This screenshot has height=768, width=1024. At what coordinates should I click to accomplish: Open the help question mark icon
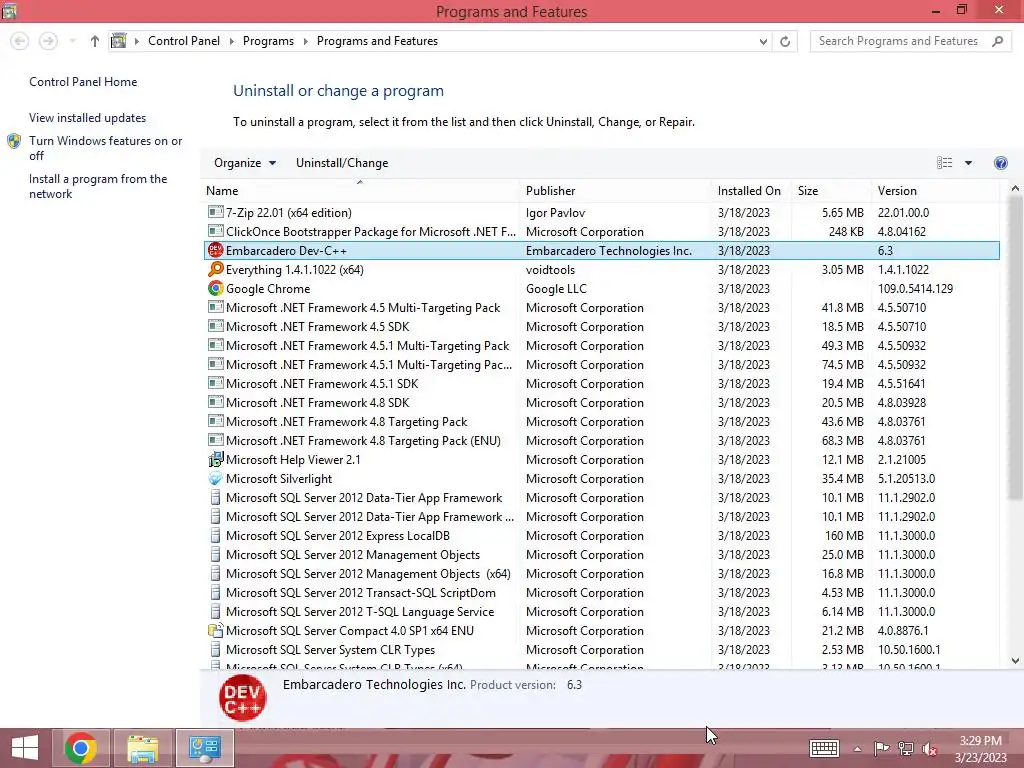(x=1000, y=163)
